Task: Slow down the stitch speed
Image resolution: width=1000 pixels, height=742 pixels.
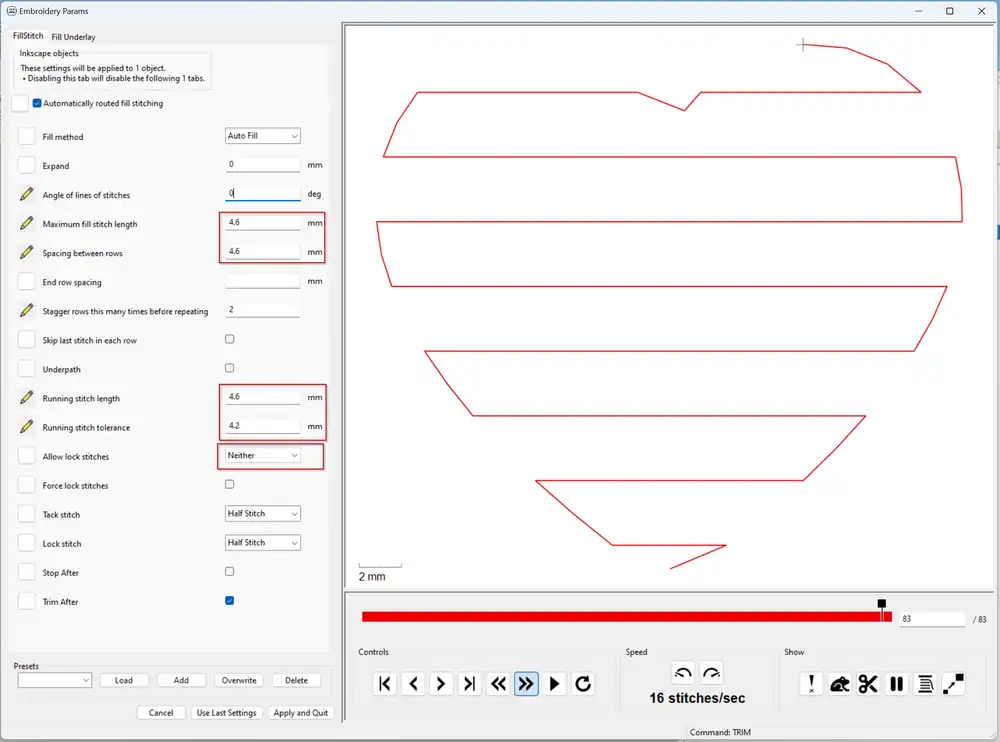Action: 683,673
